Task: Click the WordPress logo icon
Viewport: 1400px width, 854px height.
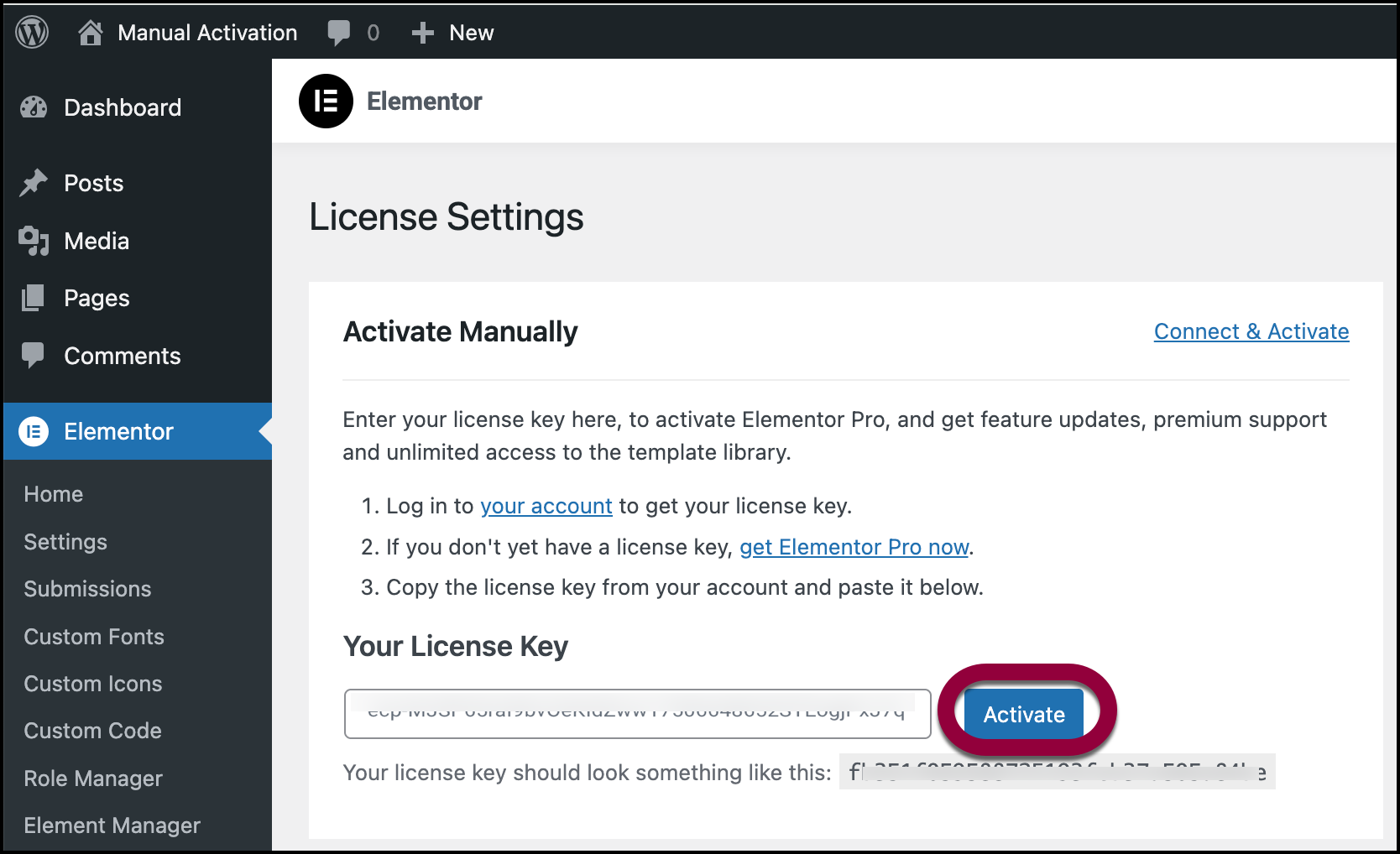Action: click(32, 33)
